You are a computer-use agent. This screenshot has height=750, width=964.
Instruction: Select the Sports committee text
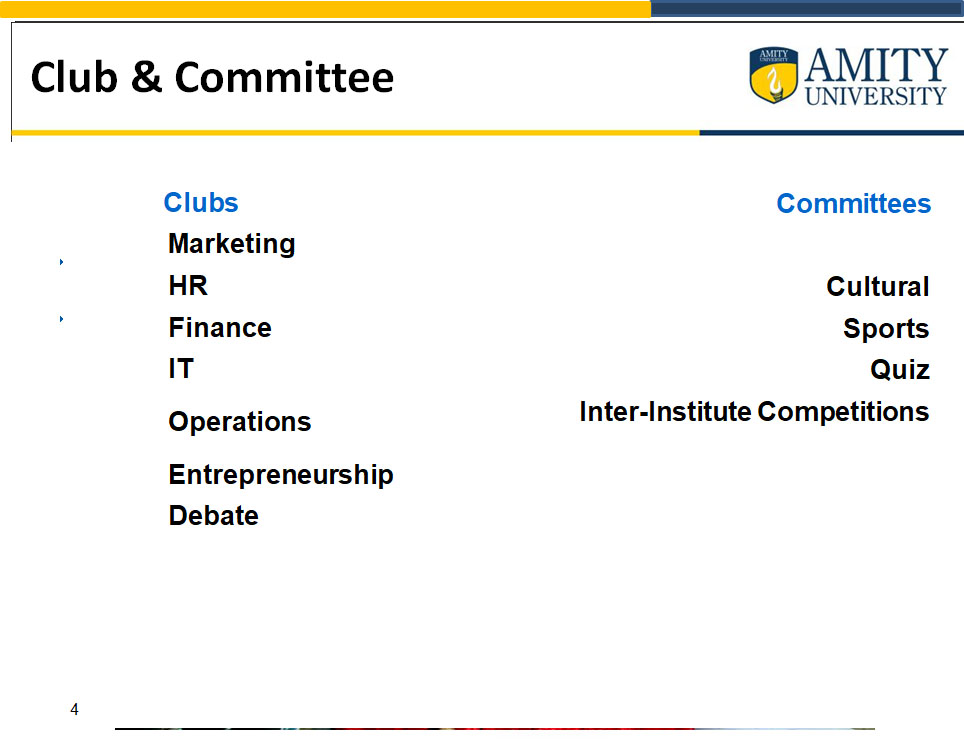click(886, 329)
